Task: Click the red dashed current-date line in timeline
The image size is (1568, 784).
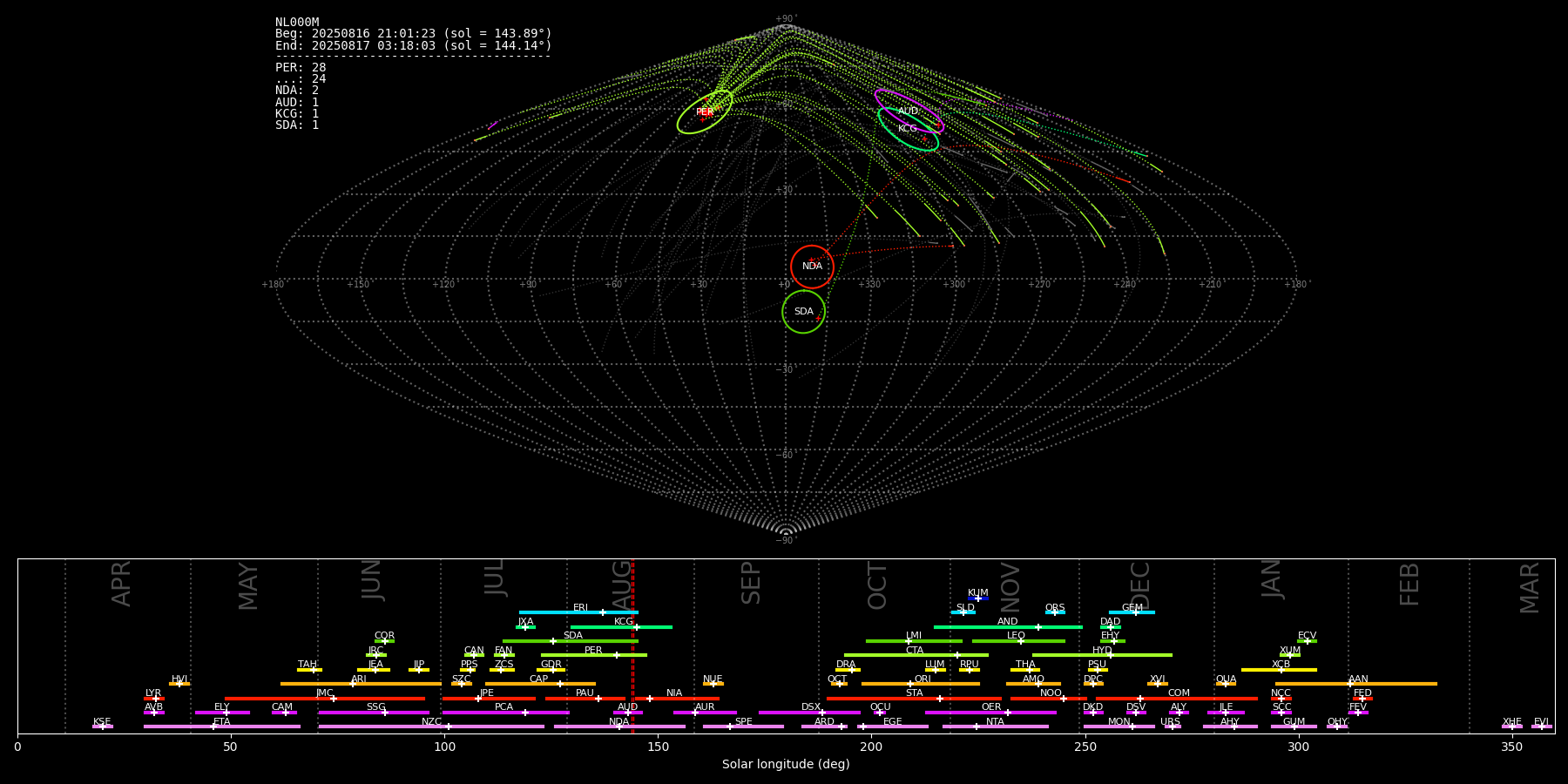Action: click(632, 645)
